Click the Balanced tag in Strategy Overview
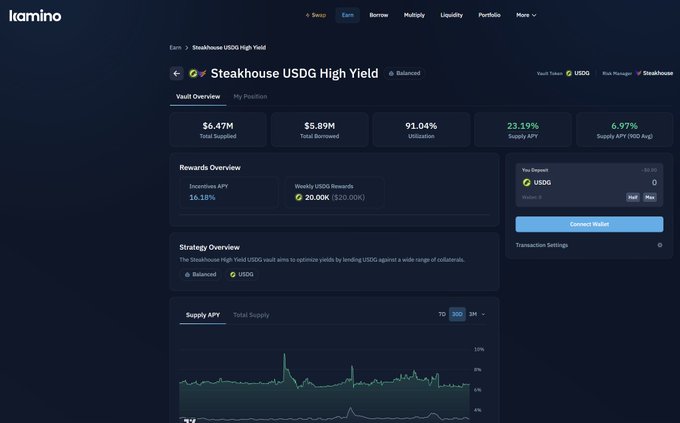 200,275
